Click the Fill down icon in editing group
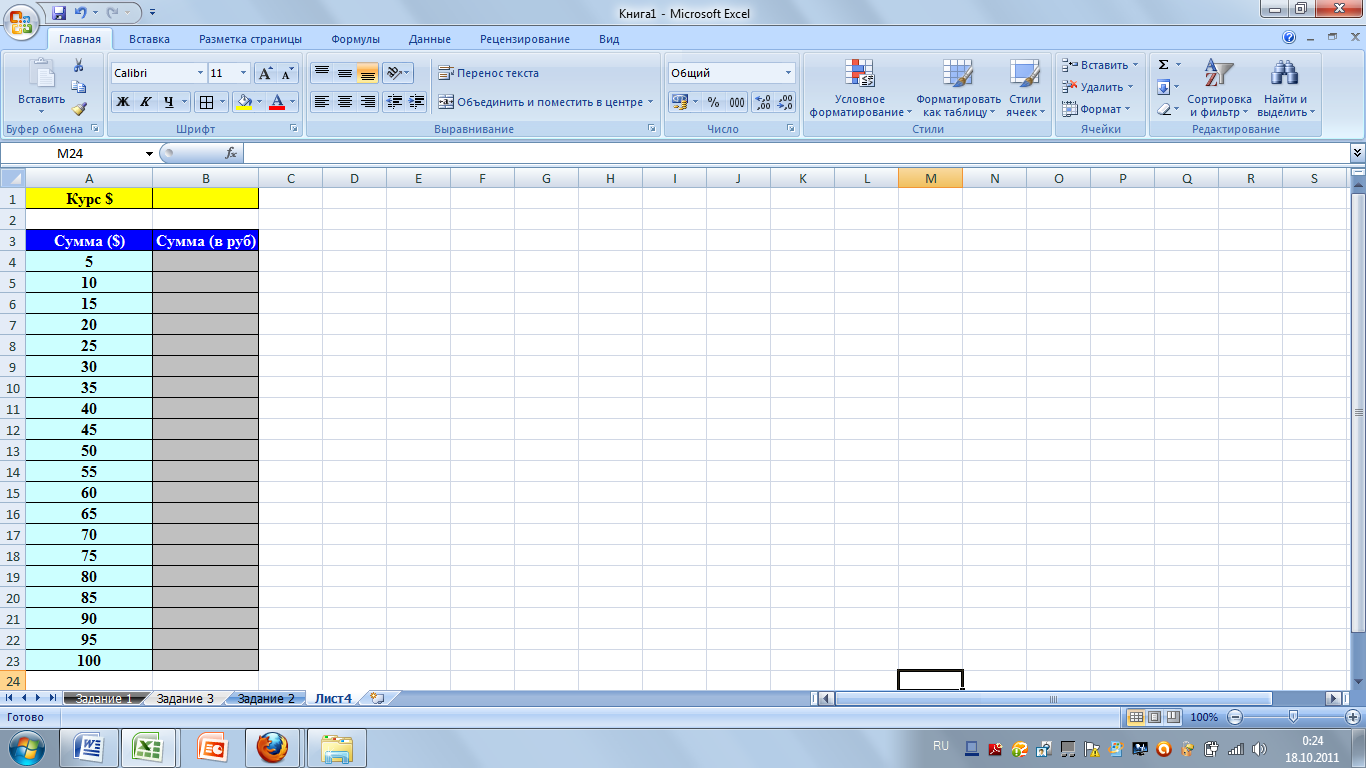 (1163, 87)
